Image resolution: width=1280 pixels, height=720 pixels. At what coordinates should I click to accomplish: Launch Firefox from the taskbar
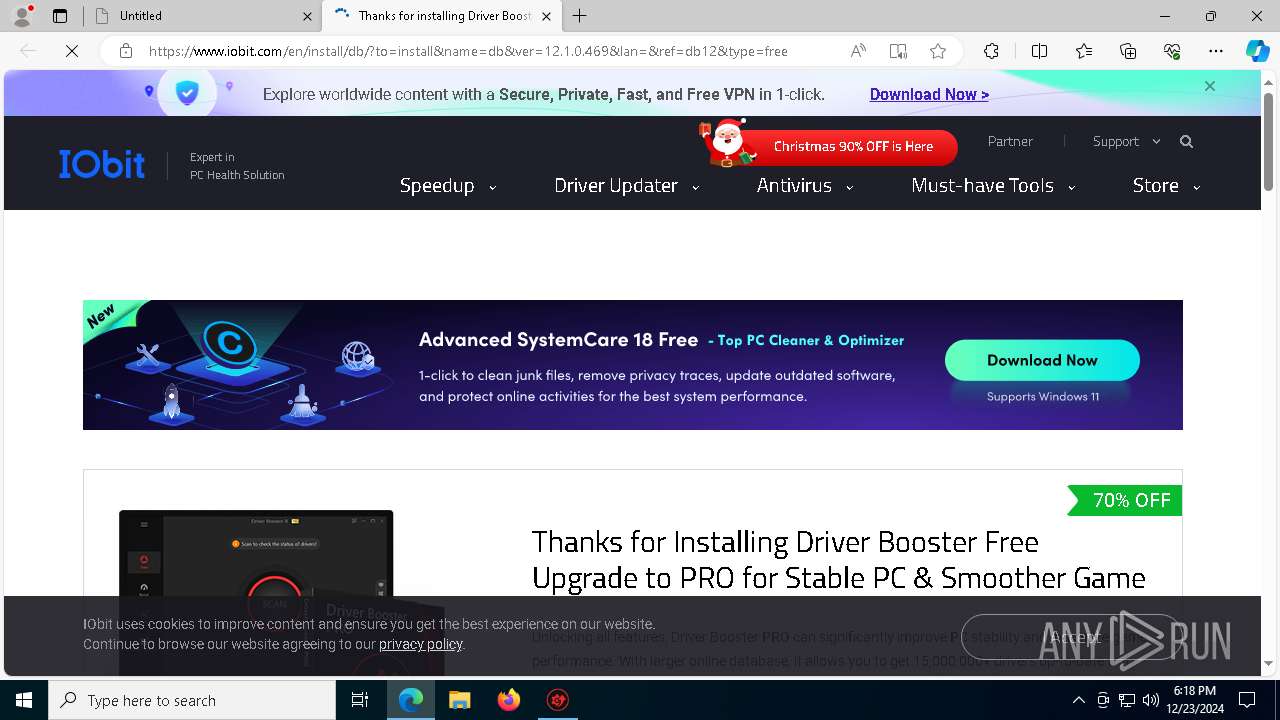[x=508, y=700]
